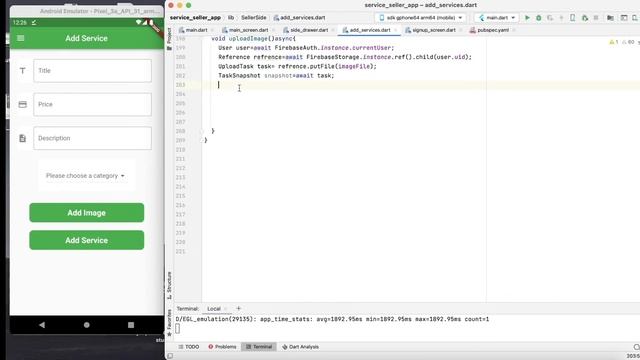Open the Please choose a category dropdown
Viewport: 640px width, 360px height.
85,176
